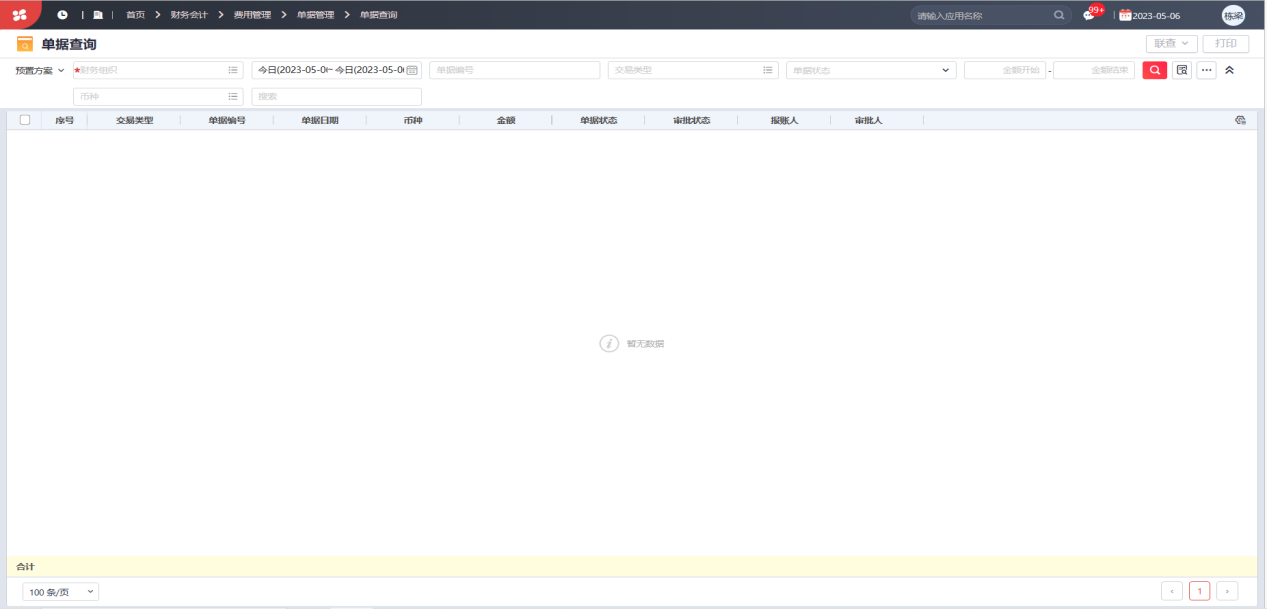
Task: Focus the 币种 filter input field
Action: 158,96
